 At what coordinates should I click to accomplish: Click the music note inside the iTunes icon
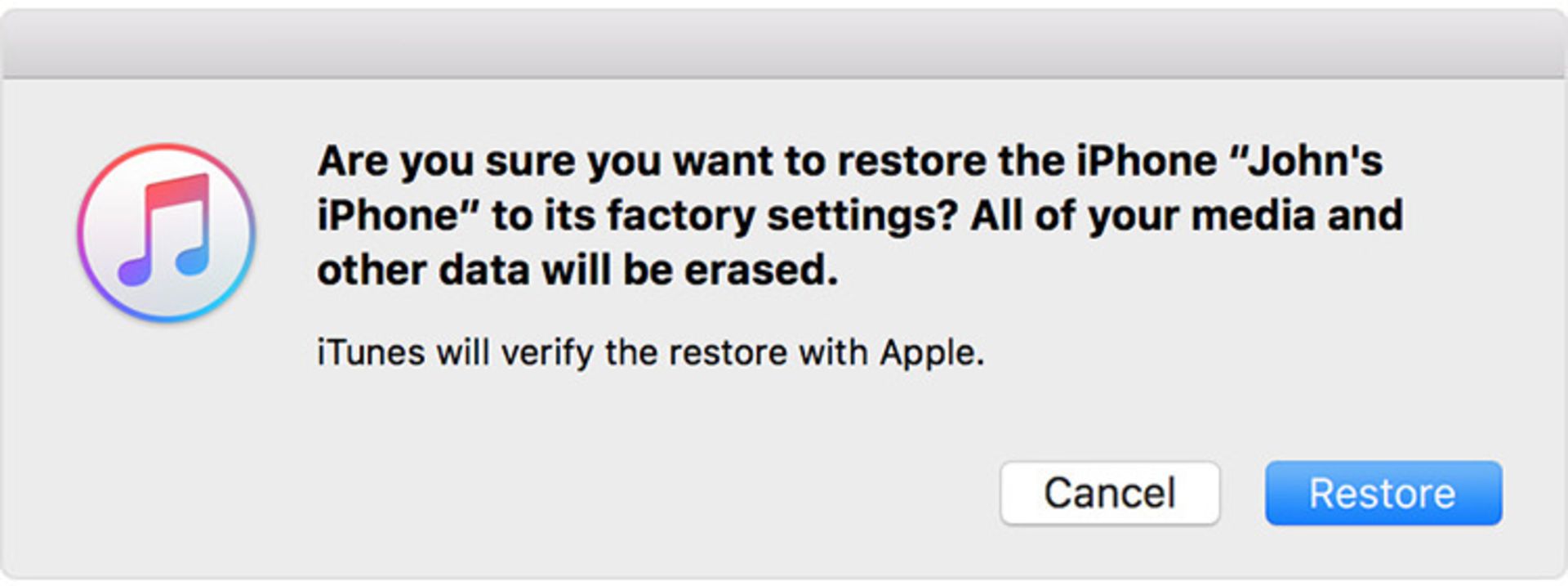[x=167, y=229]
